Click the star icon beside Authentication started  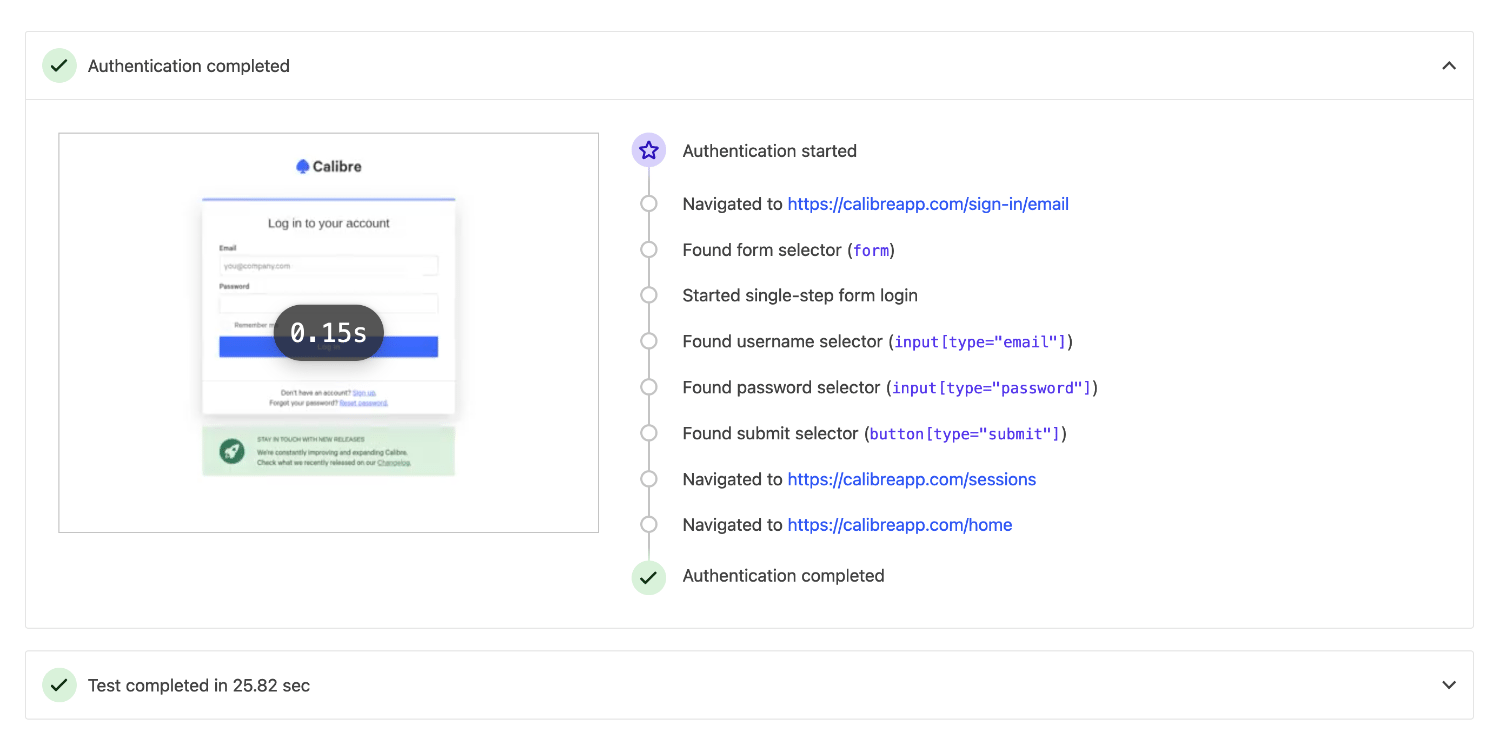[x=648, y=149]
